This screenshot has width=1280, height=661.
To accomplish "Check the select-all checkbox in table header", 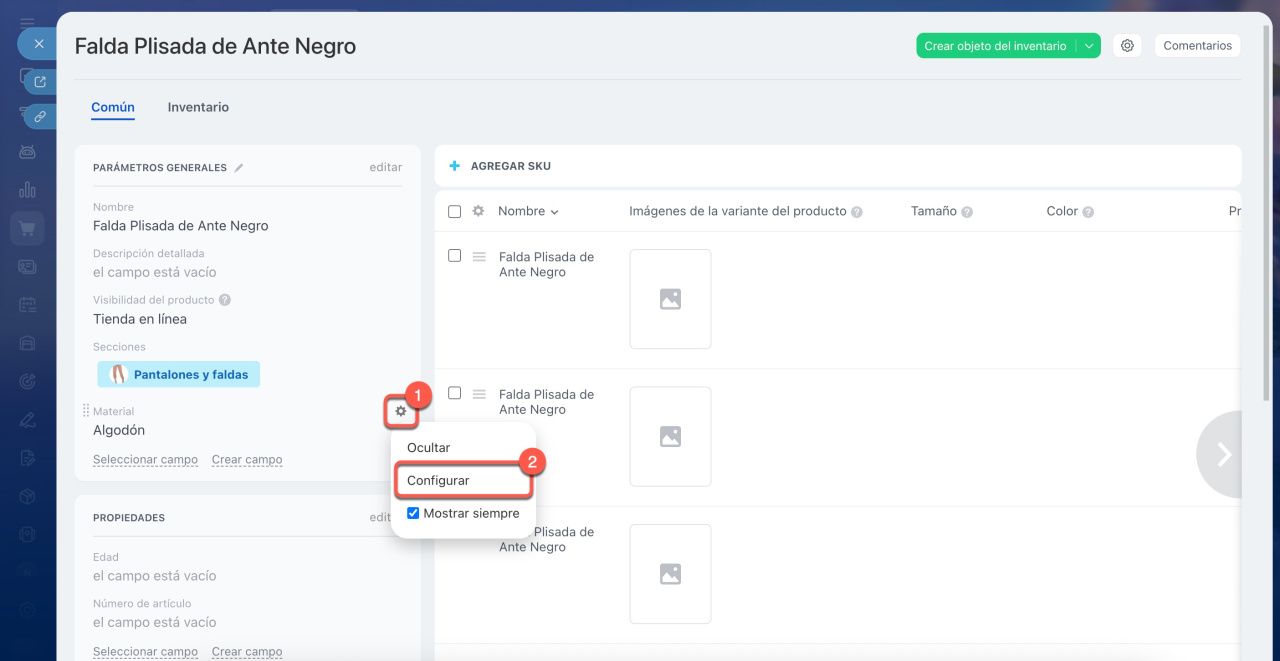I will [454, 211].
